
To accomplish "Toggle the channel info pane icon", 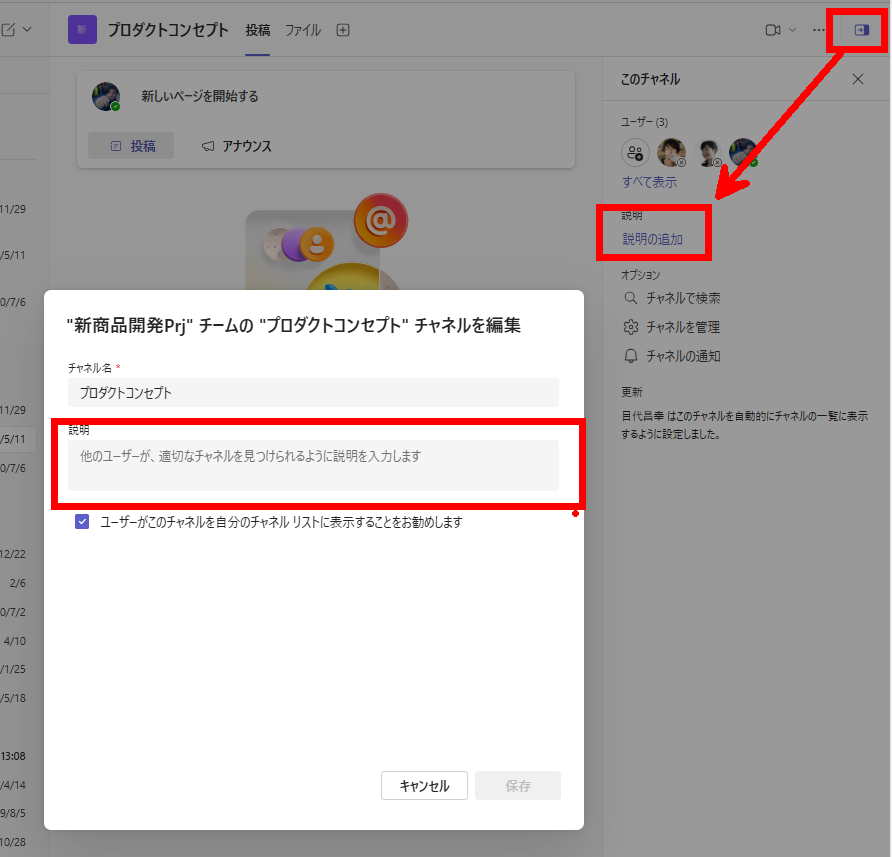I will 862,30.
